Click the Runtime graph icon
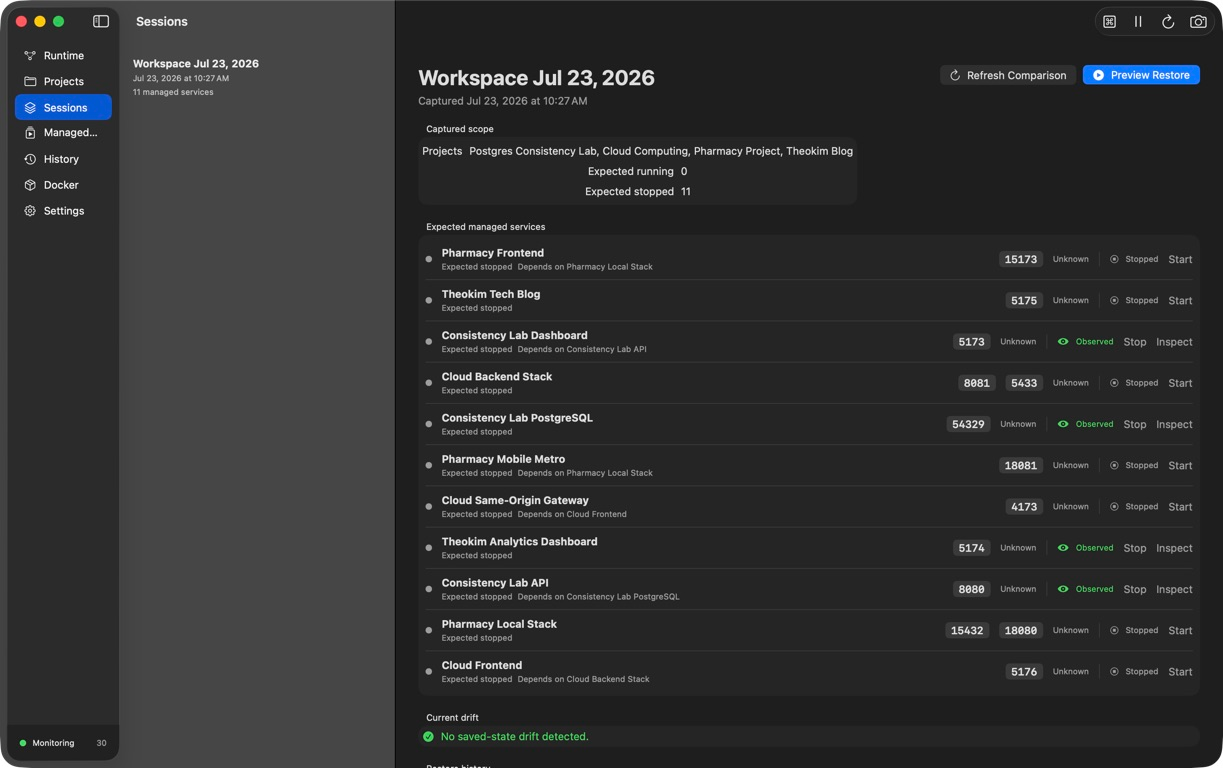 (x=30, y=56)
